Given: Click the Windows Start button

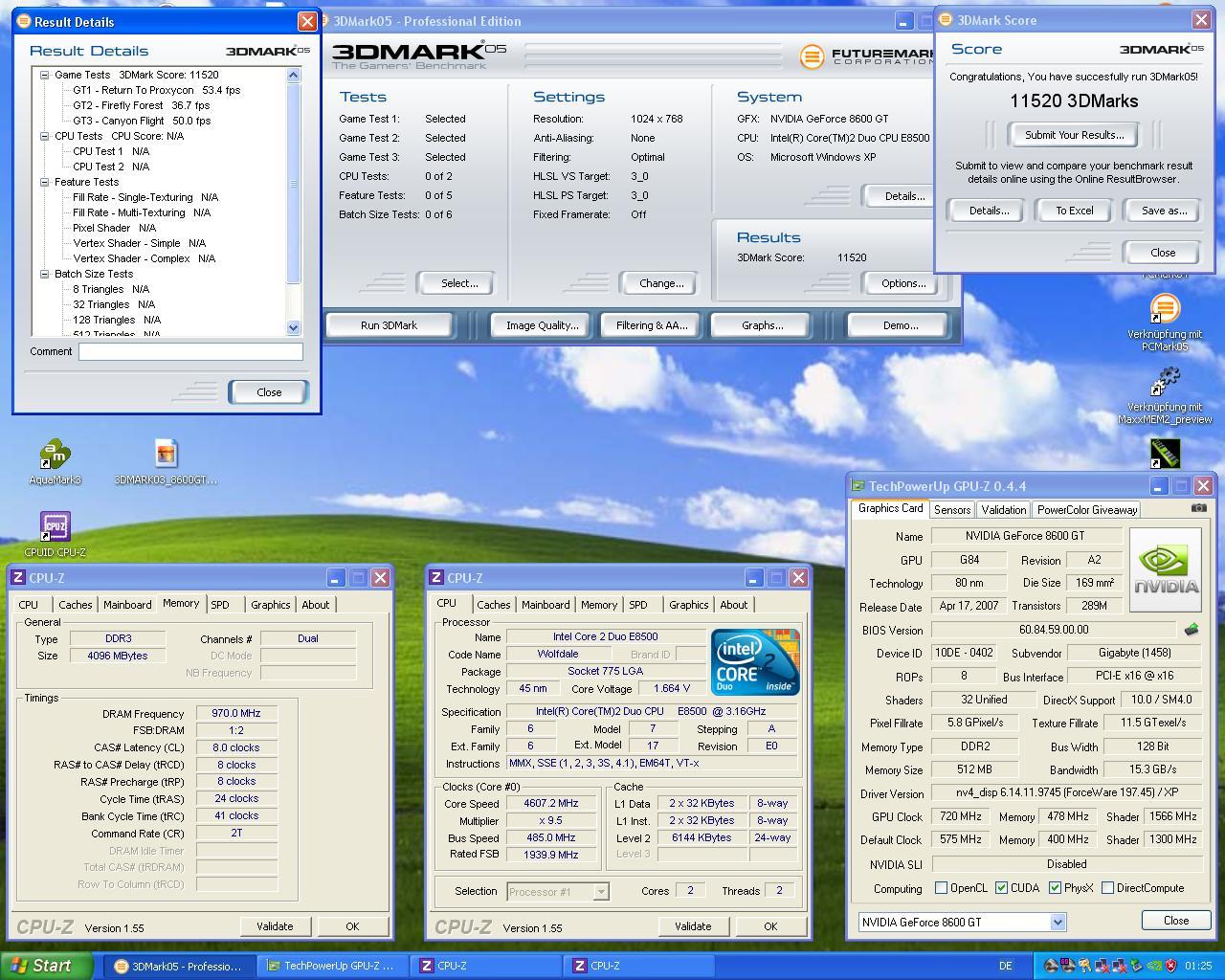Looking at the screenshot, I should (x=47, y=966).
